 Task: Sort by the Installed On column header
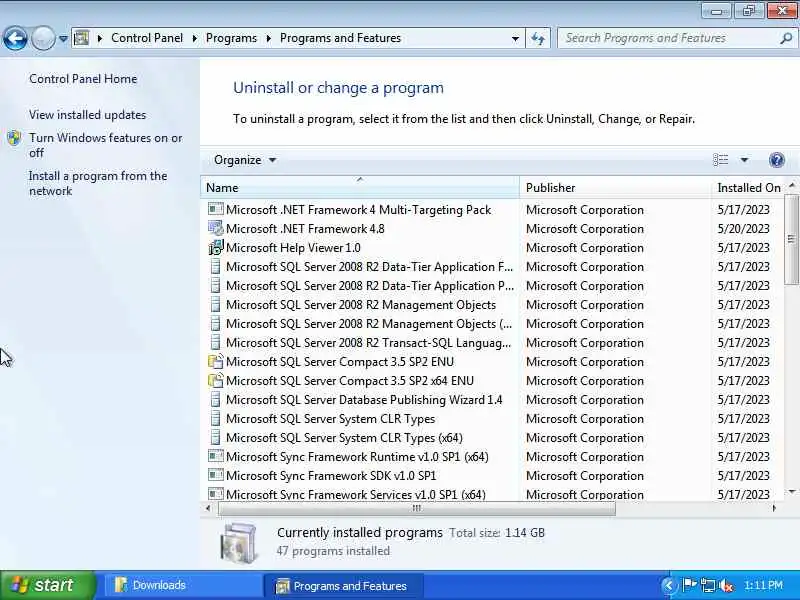pos(748,188)
